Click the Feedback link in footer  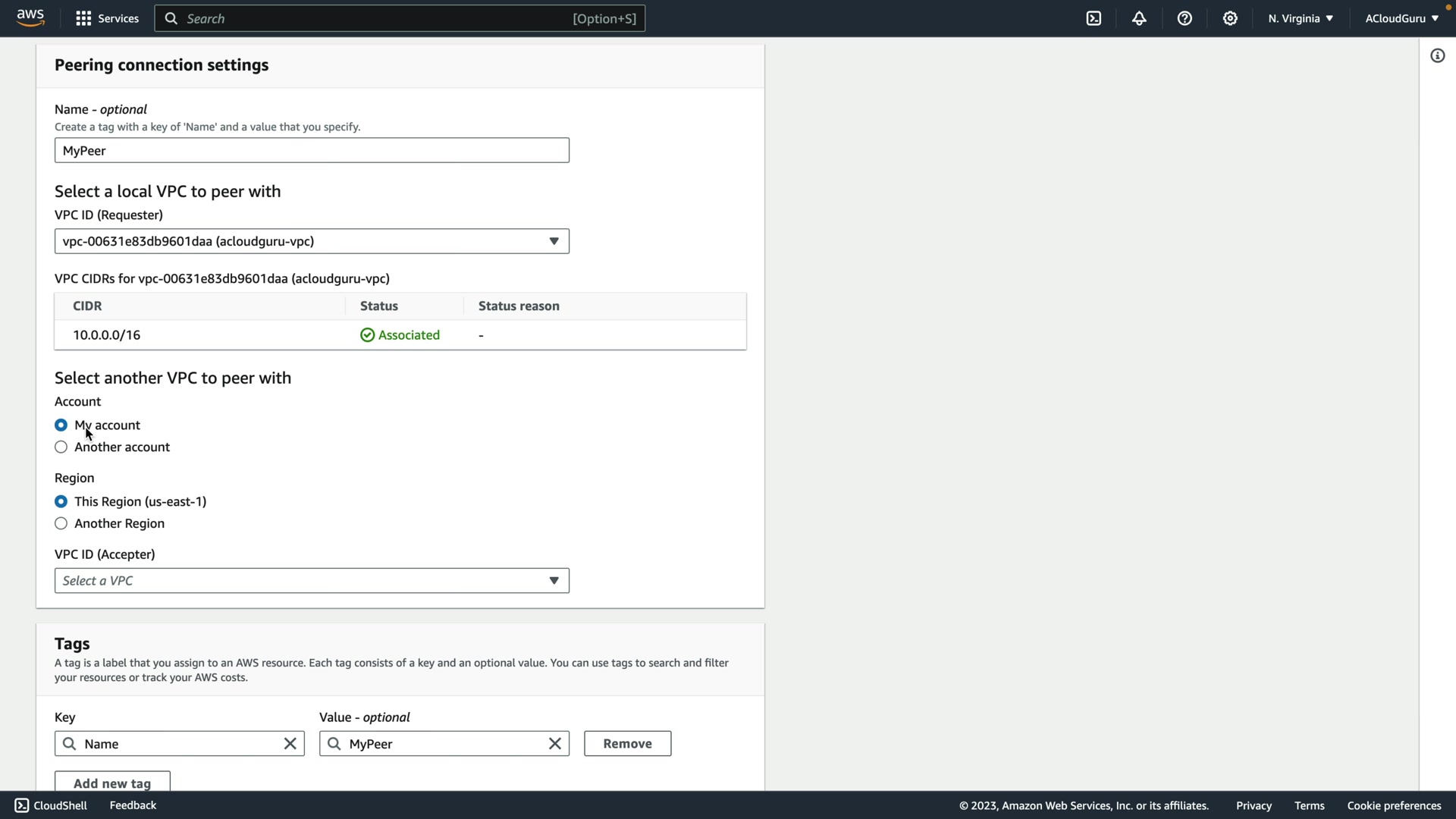click(x=133, y=805)
